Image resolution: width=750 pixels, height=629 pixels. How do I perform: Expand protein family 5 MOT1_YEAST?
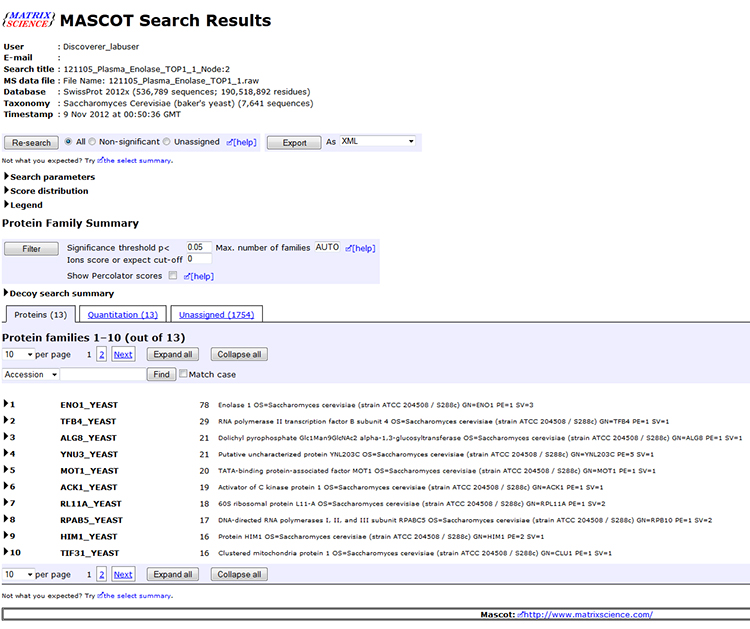pyautogui.click(x=7, y=470)
